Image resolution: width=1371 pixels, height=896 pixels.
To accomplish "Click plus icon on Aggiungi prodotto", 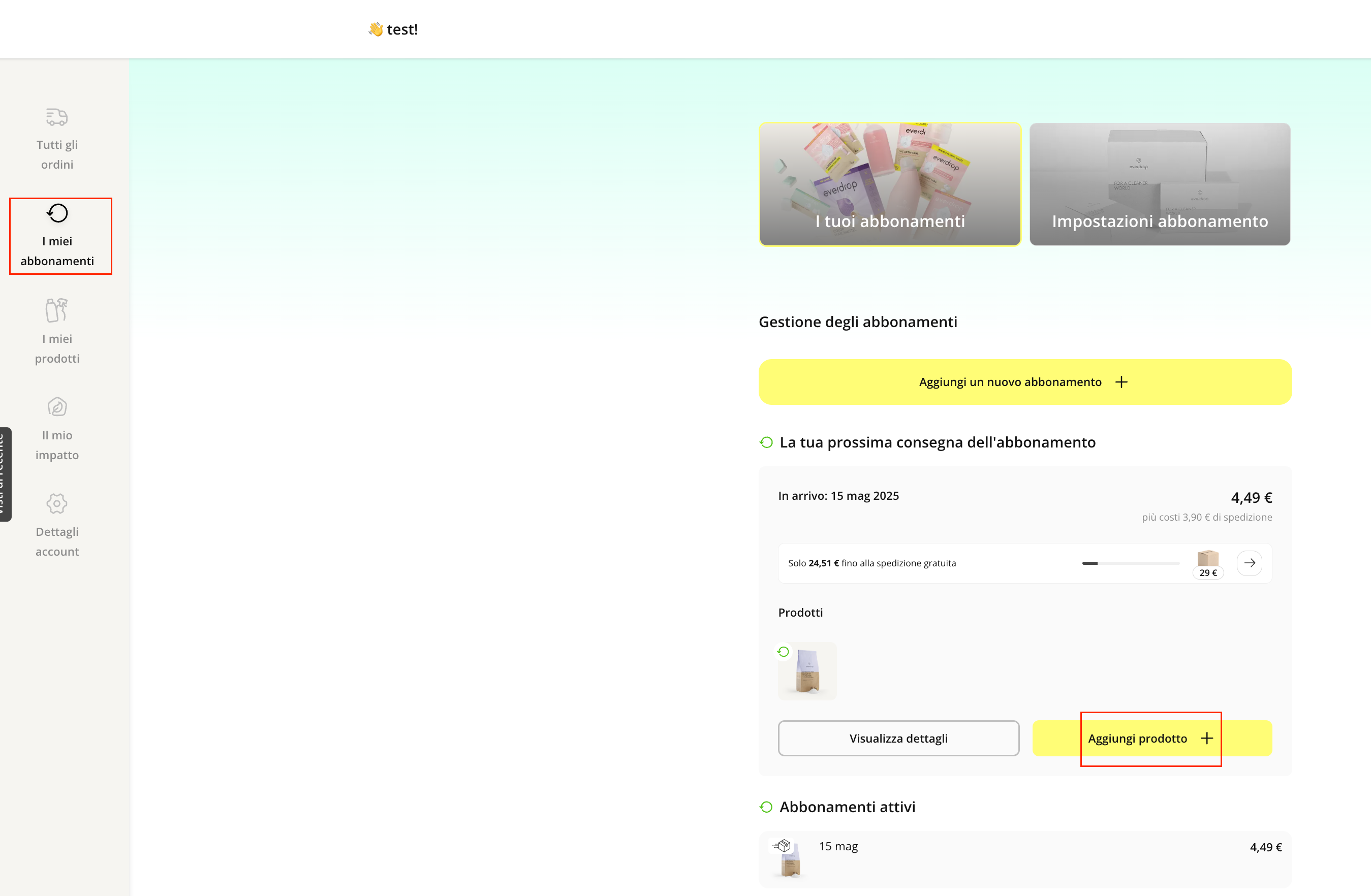I will click(x=1206, y=738).
